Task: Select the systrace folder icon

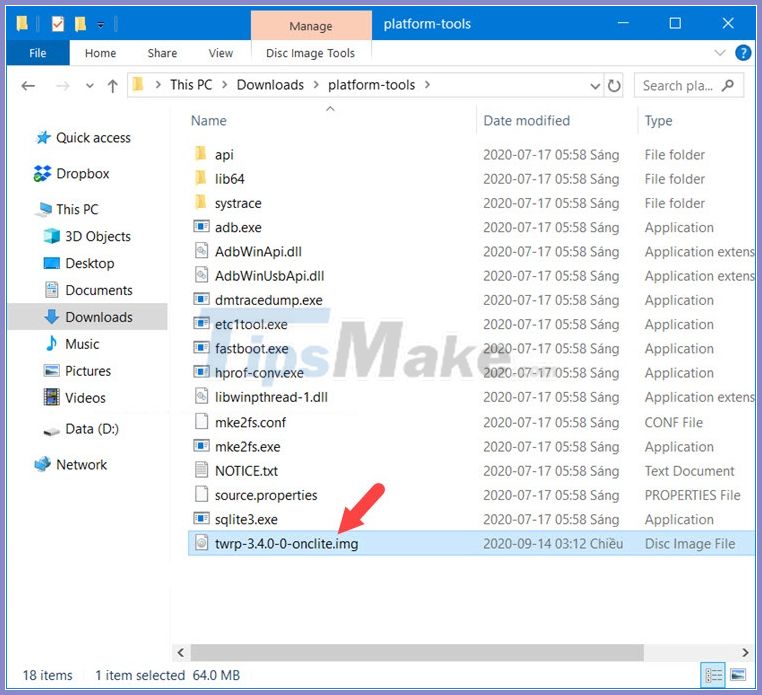Action: pos(201,202)
